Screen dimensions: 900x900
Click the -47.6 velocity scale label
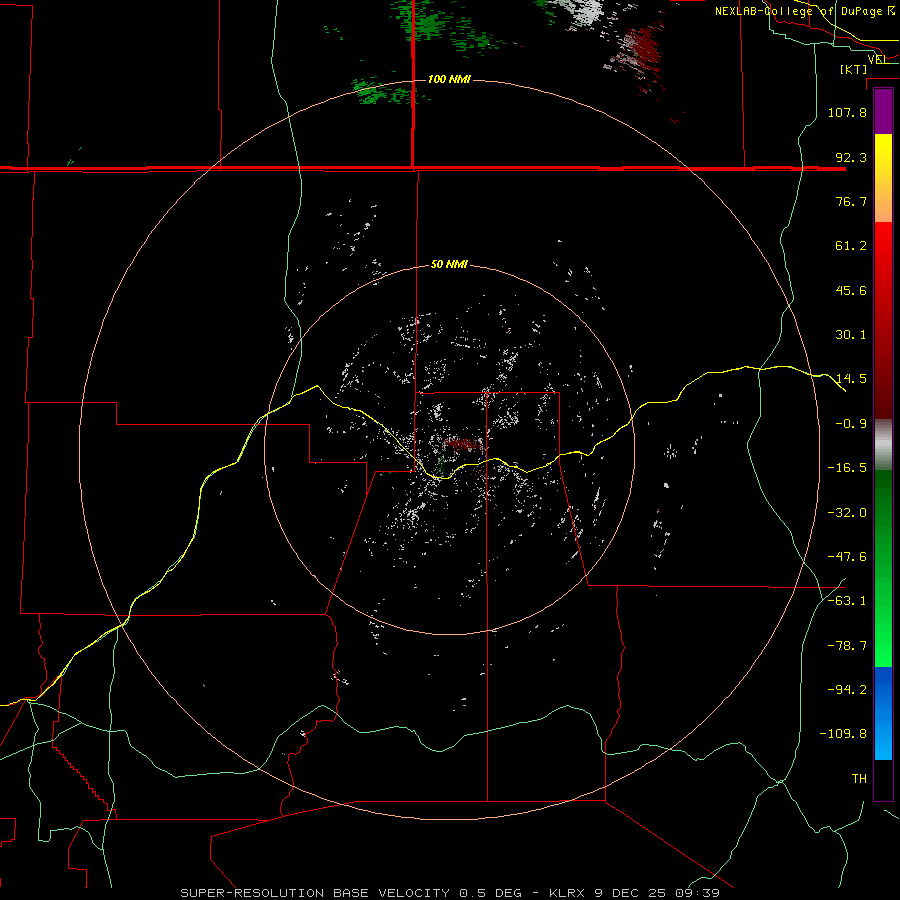click(847, 557)
